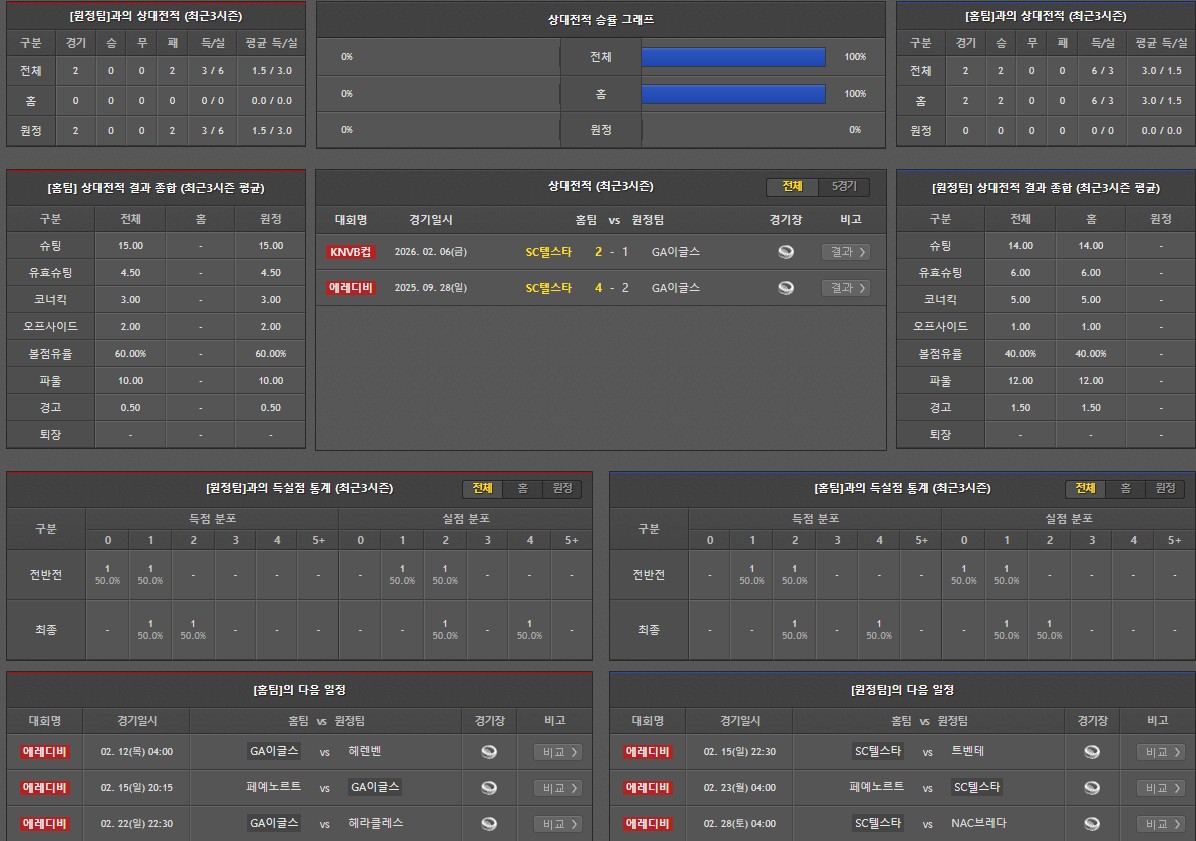Viewport: 1196px width, 841px height.
Task: Click stadium icon for SC텔스타 vs 트벤테
Action: coord(1092,752)
